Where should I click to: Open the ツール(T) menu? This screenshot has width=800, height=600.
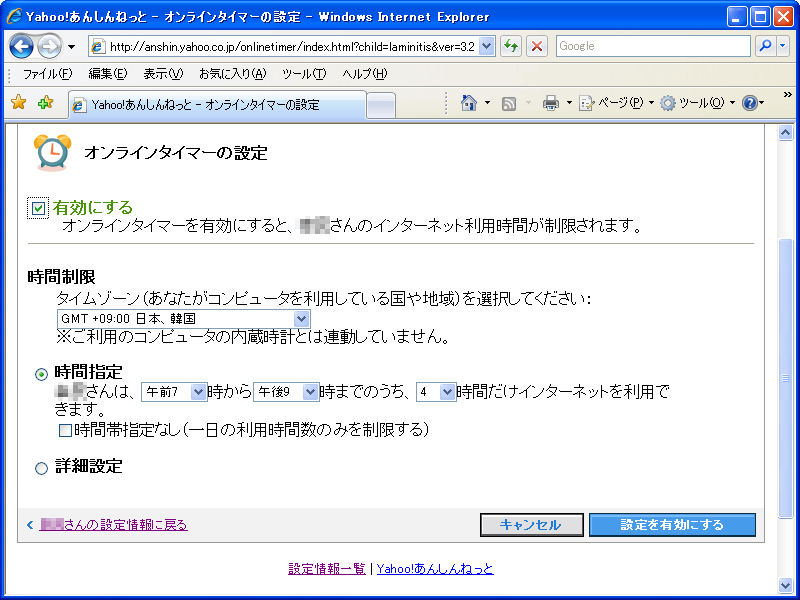tap(304, 74)
